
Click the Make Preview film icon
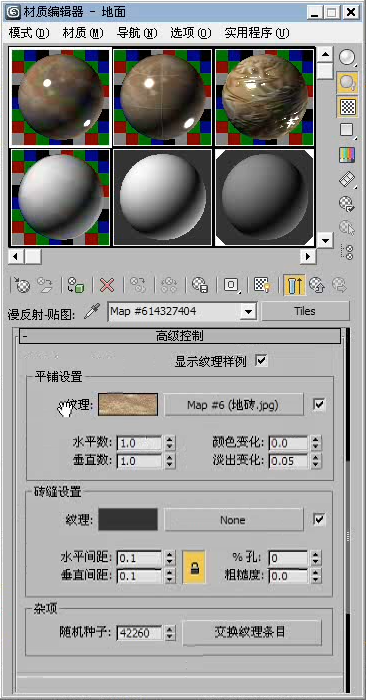347,179
